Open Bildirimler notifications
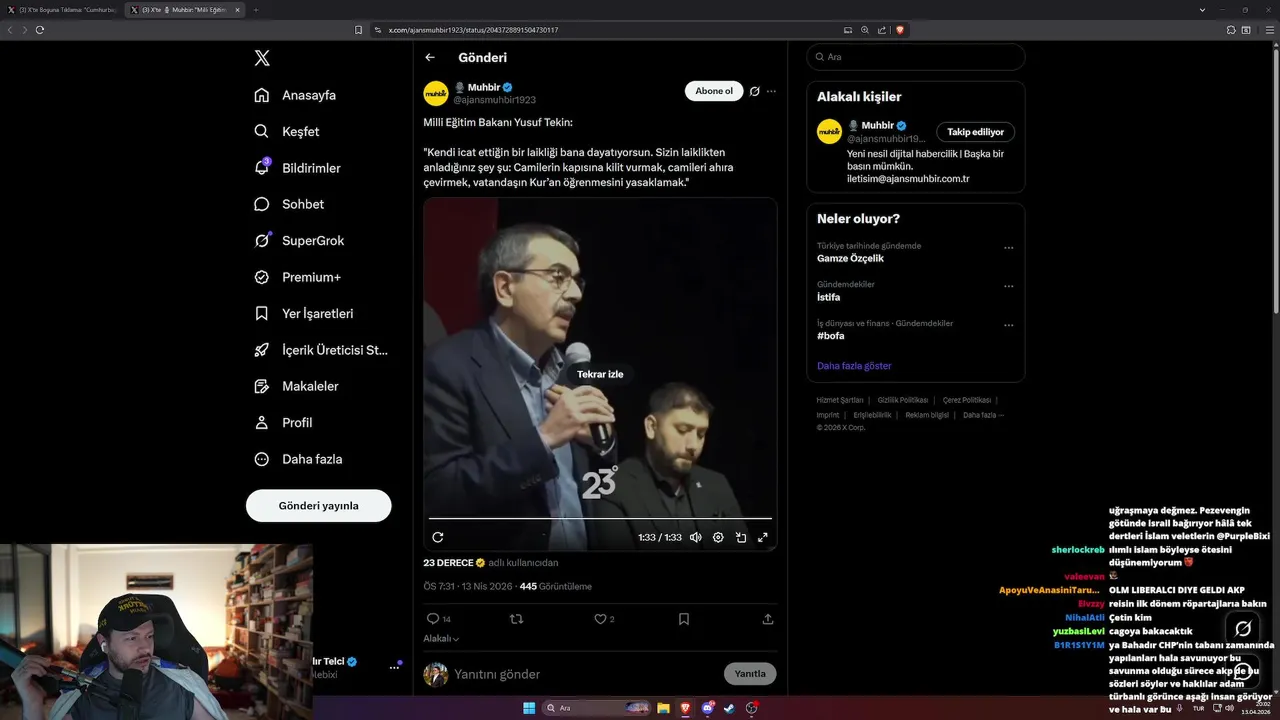1280x720 pixels. (x=297, y=168)
